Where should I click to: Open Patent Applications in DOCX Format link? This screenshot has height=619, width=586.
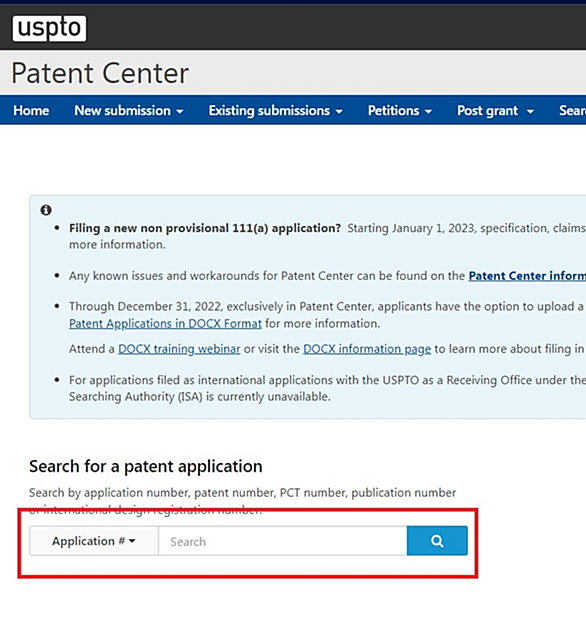pos(165,324)
